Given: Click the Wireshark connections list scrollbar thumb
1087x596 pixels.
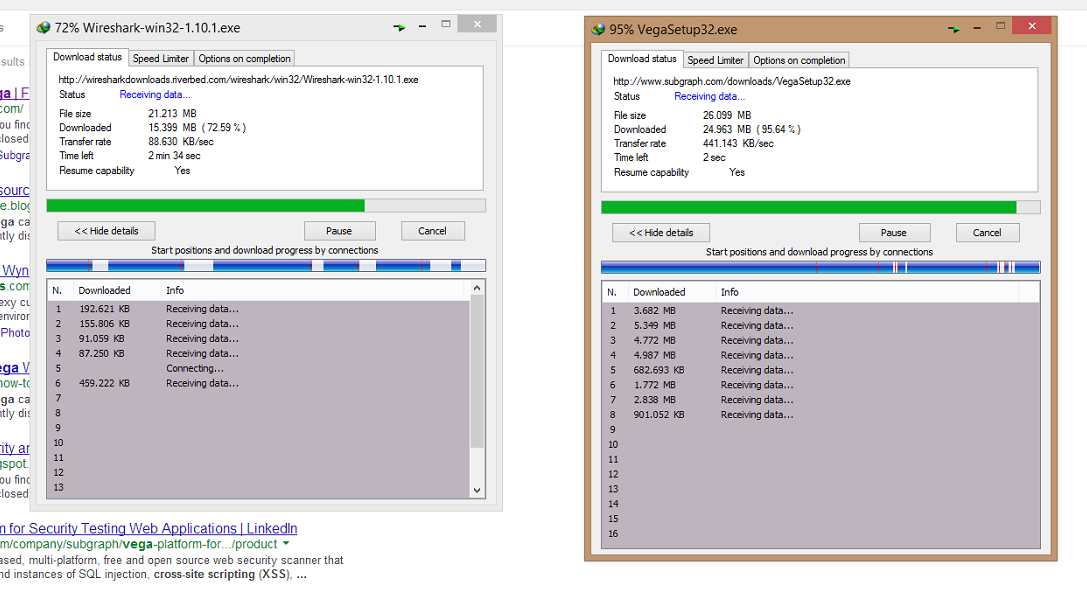Looking at the screenshot, I should point(477,371).
